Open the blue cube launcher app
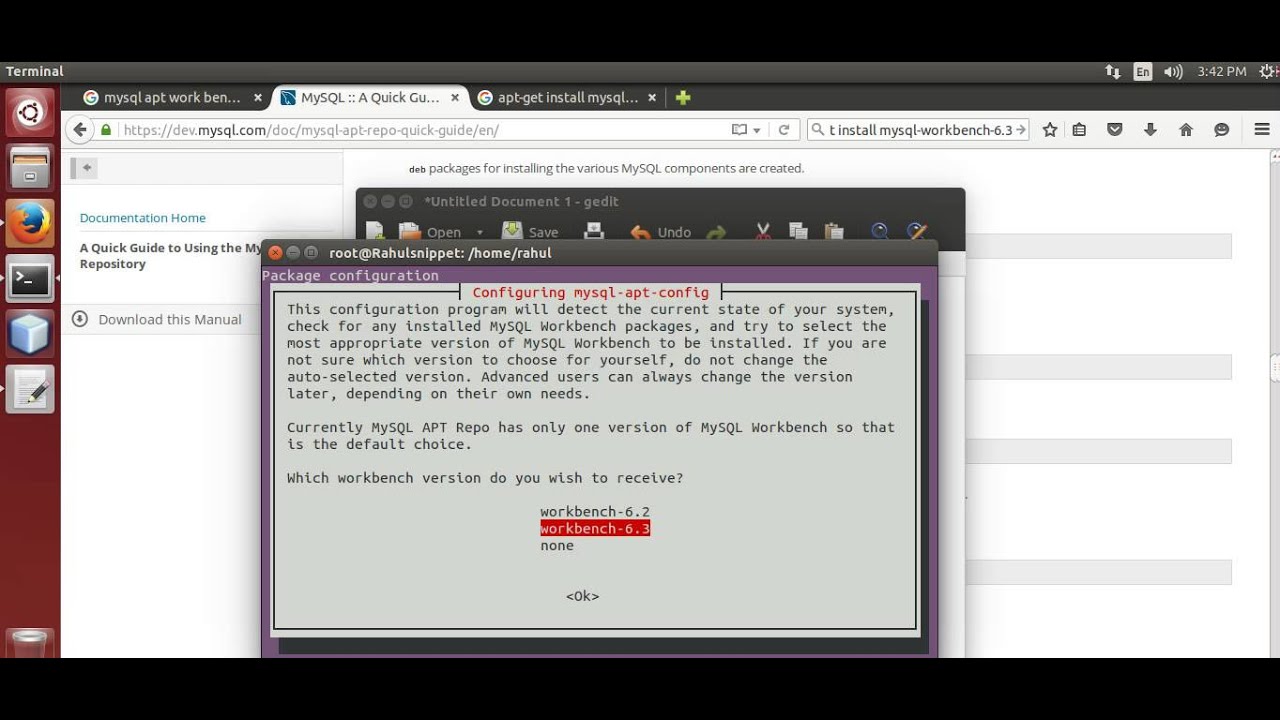The image size is (1280, 720). 30,334
